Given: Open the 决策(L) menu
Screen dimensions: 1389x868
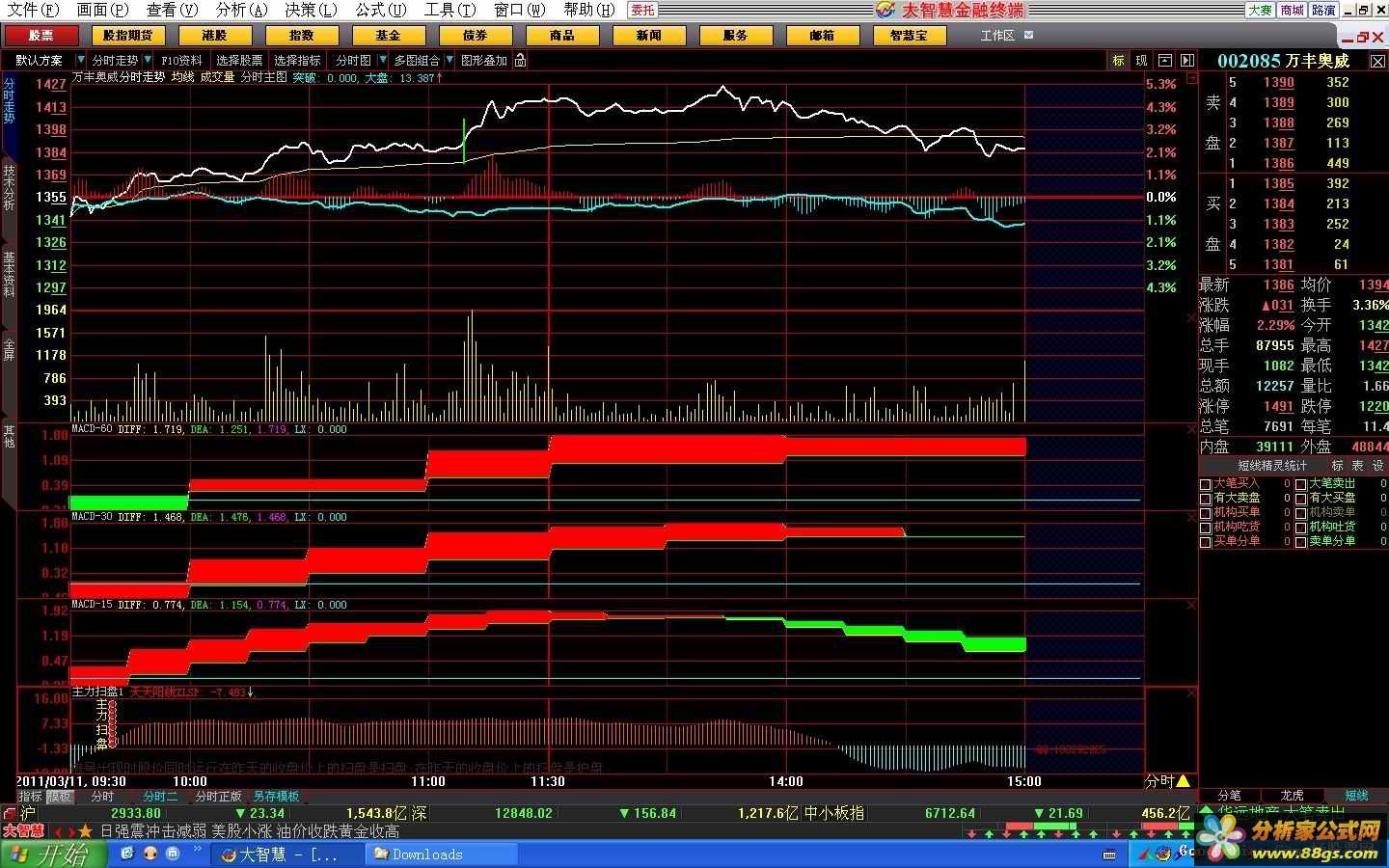Looking at the screenshot, I should [x=311, y=10].
